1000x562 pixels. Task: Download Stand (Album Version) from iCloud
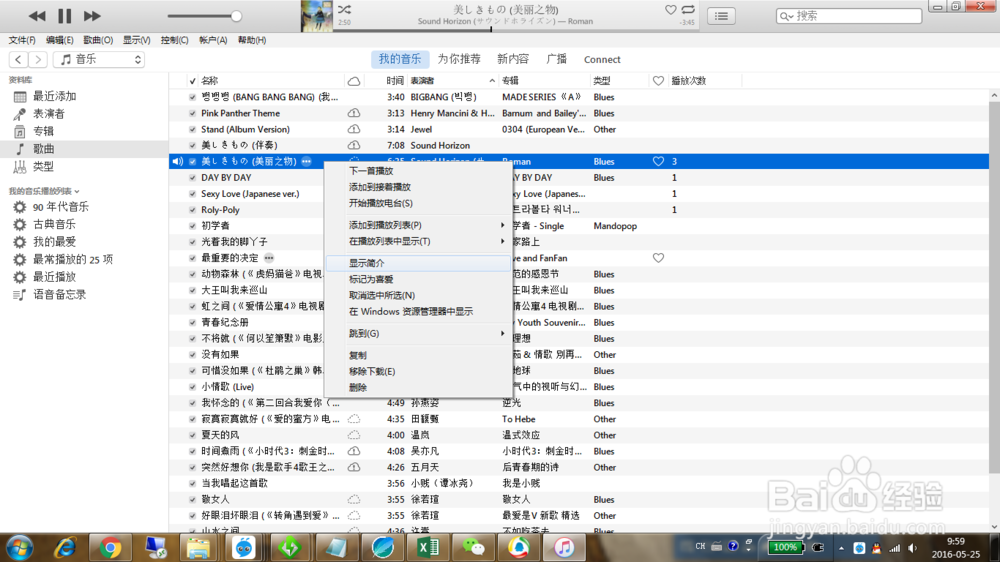354,129
